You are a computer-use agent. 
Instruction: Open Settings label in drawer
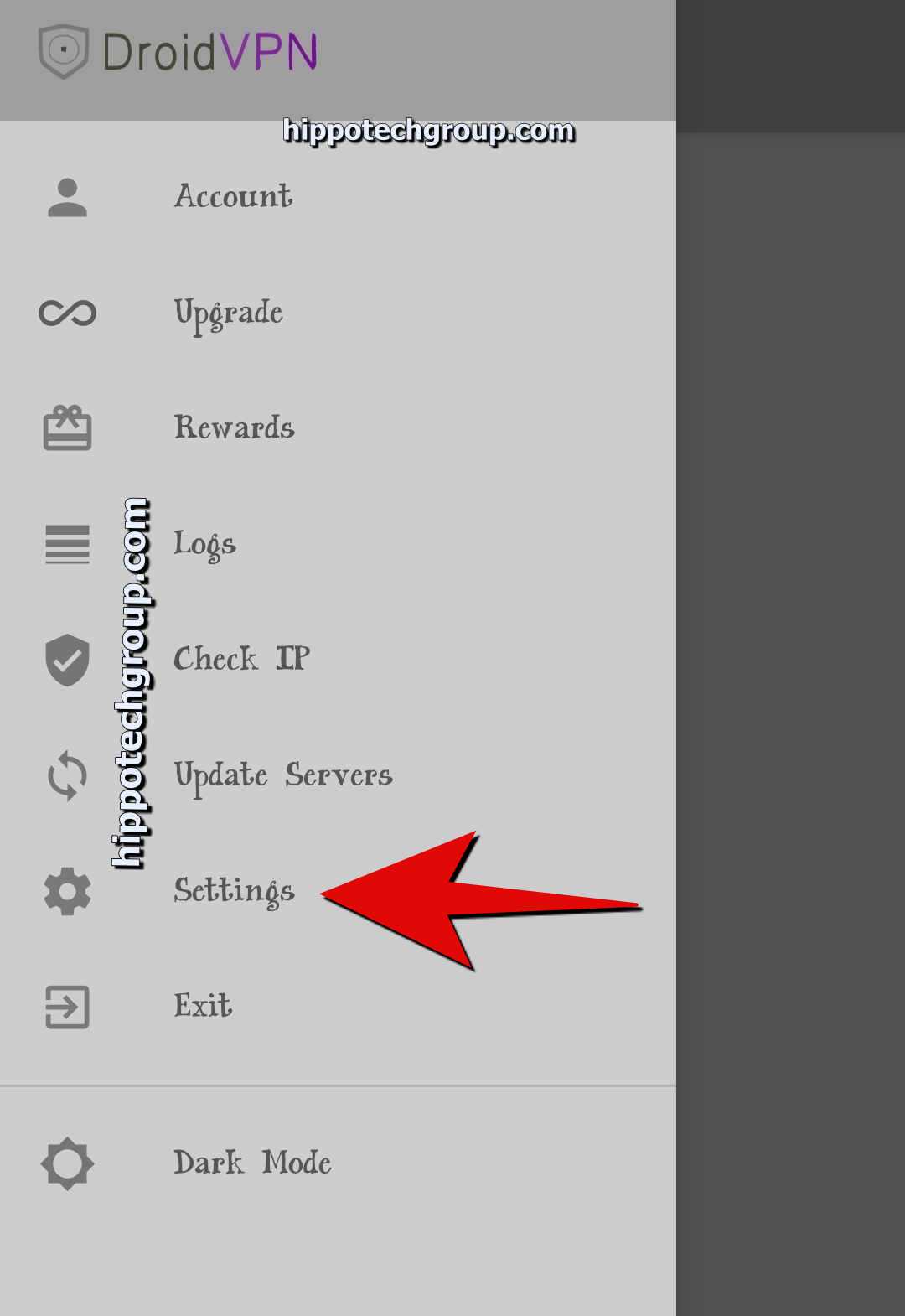tap(234, 891)
